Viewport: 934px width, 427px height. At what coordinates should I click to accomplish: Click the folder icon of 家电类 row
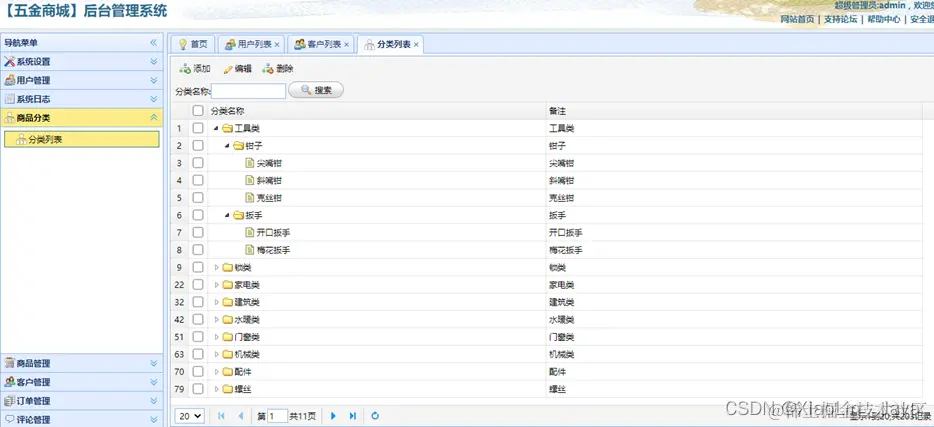[228, 285]
